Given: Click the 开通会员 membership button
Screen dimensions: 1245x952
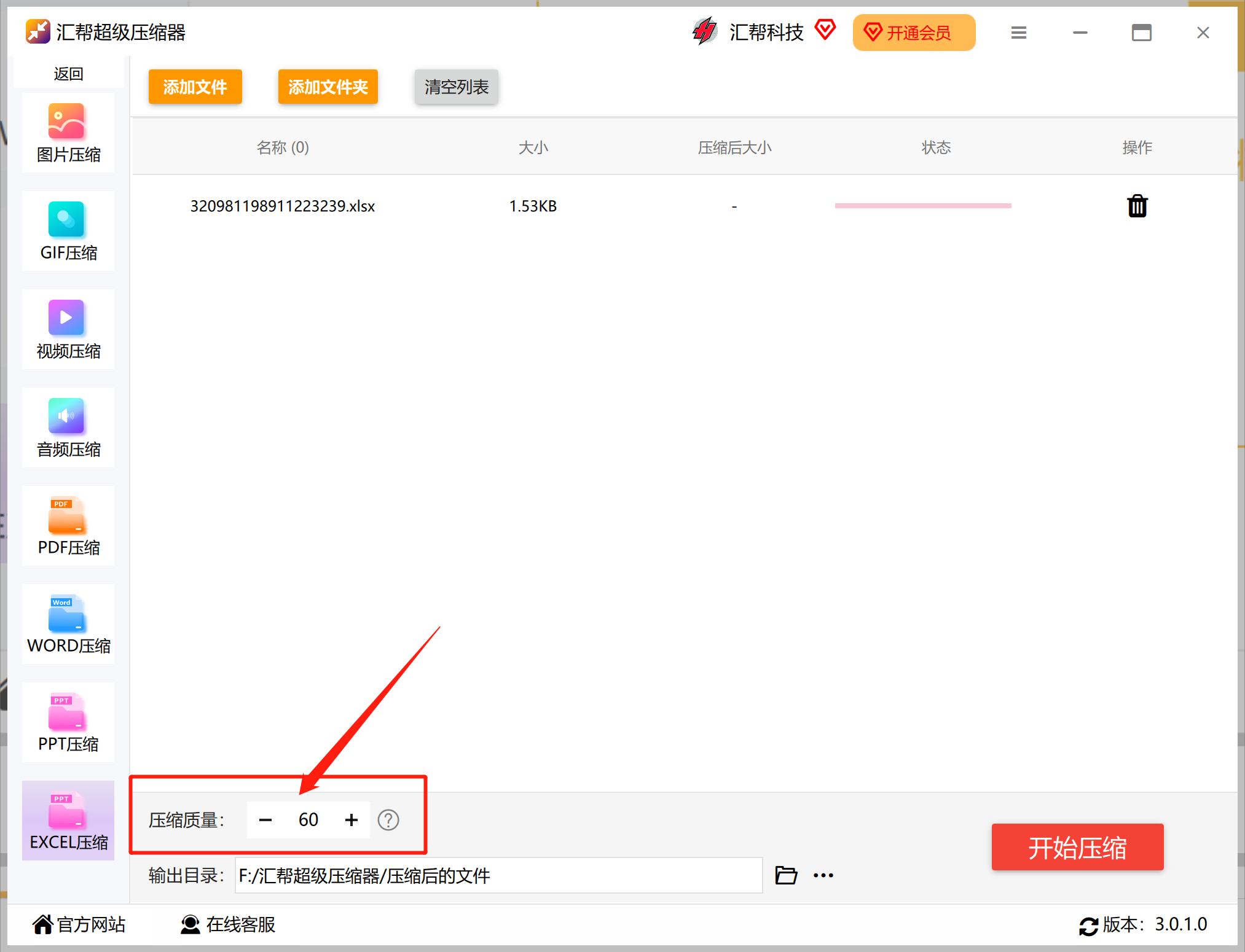Looking at the screenshot, I should (914, 33).
